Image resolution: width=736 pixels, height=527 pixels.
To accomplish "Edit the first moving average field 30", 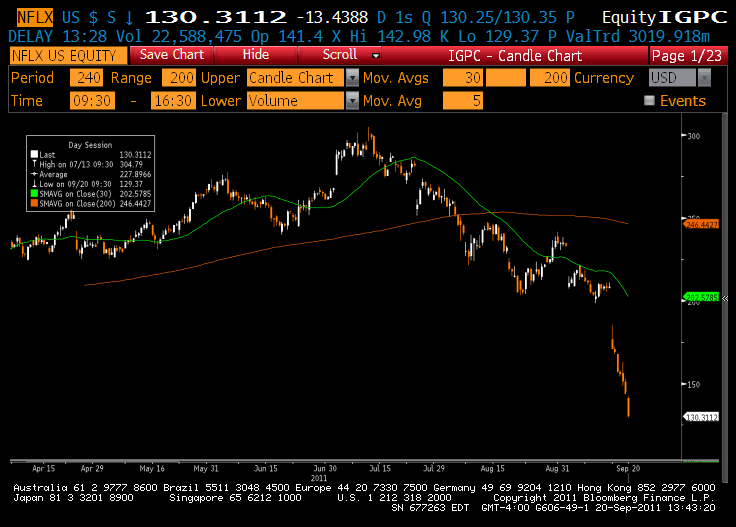I will (x=462, y=78).
